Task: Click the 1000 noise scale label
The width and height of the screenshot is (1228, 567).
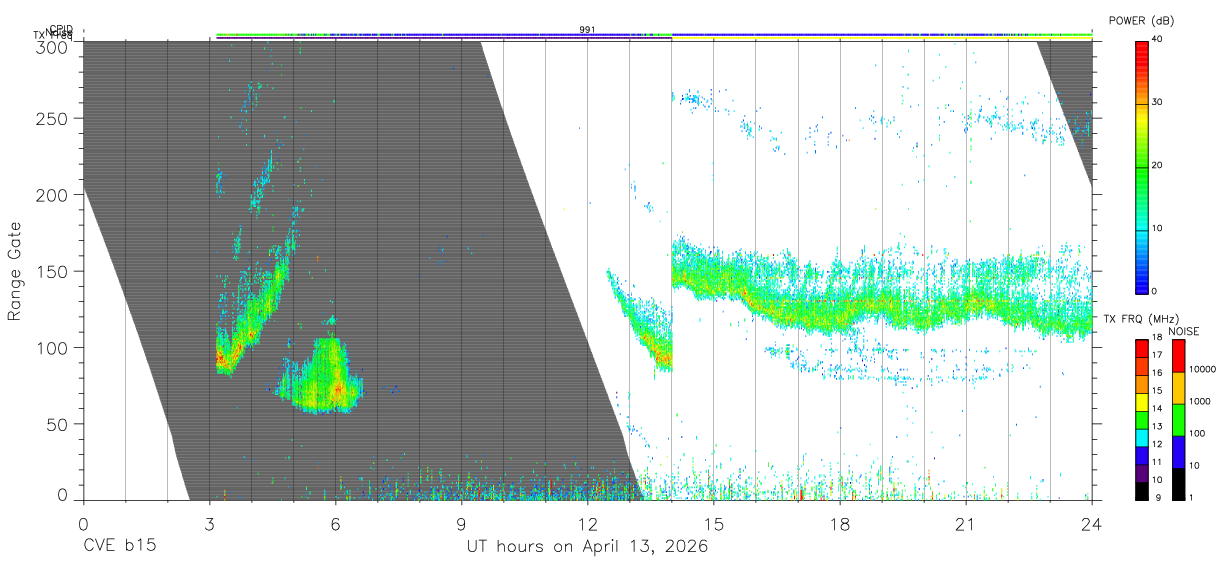Action: click(1199, 401)
